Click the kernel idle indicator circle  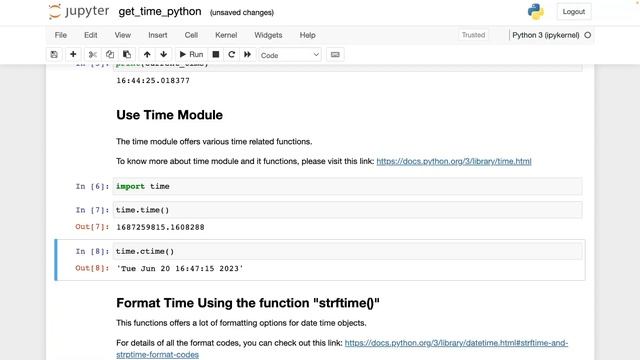click(588, 35)
